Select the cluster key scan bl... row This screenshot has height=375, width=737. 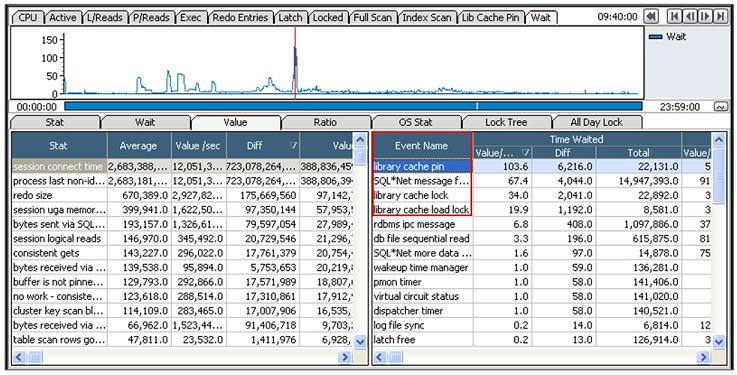182,311
